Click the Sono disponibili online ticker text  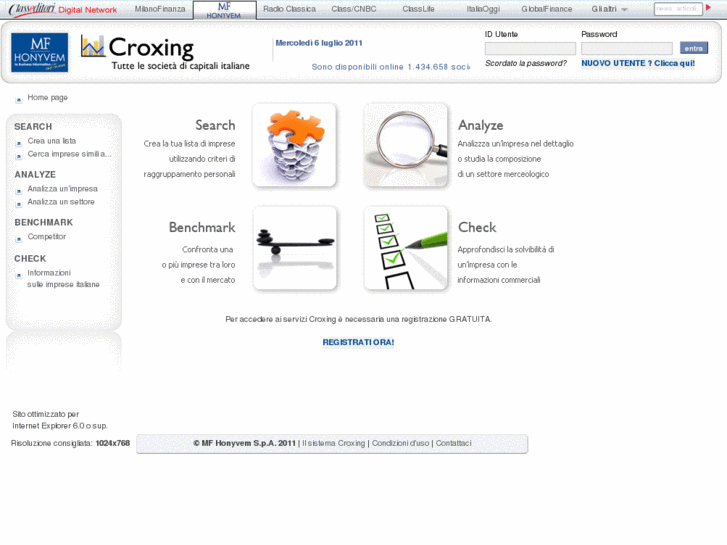(390, 67)
